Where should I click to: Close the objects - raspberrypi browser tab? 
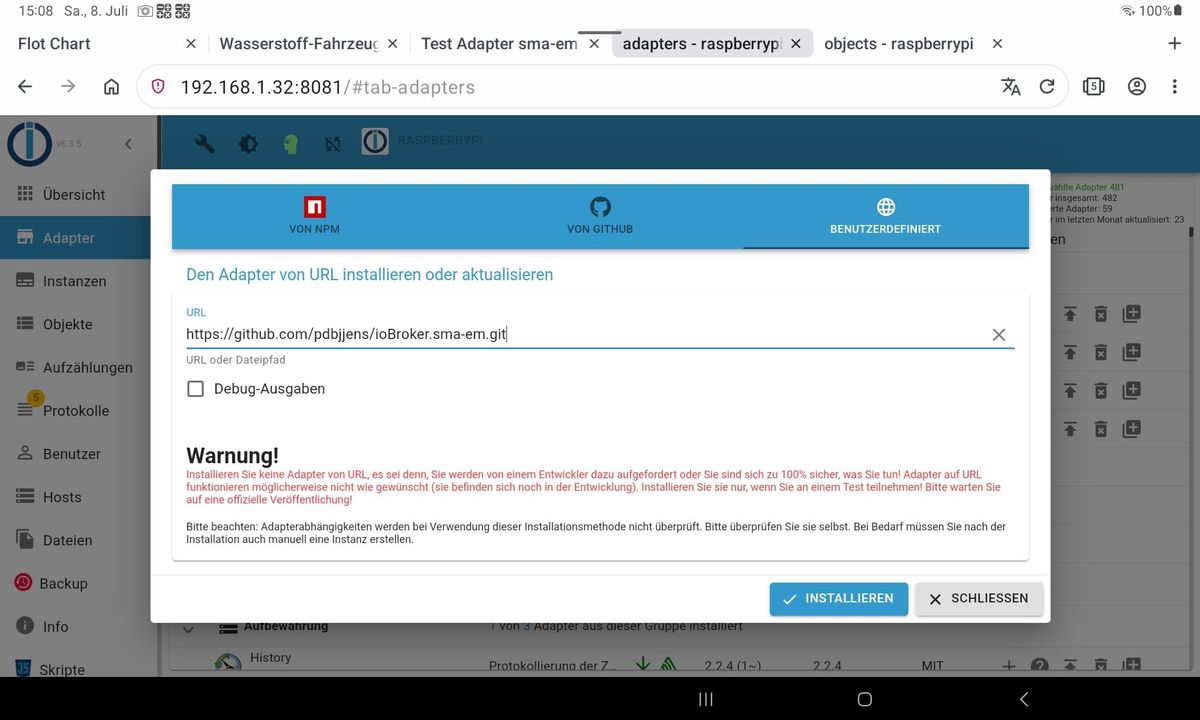[x=997, y=44]
